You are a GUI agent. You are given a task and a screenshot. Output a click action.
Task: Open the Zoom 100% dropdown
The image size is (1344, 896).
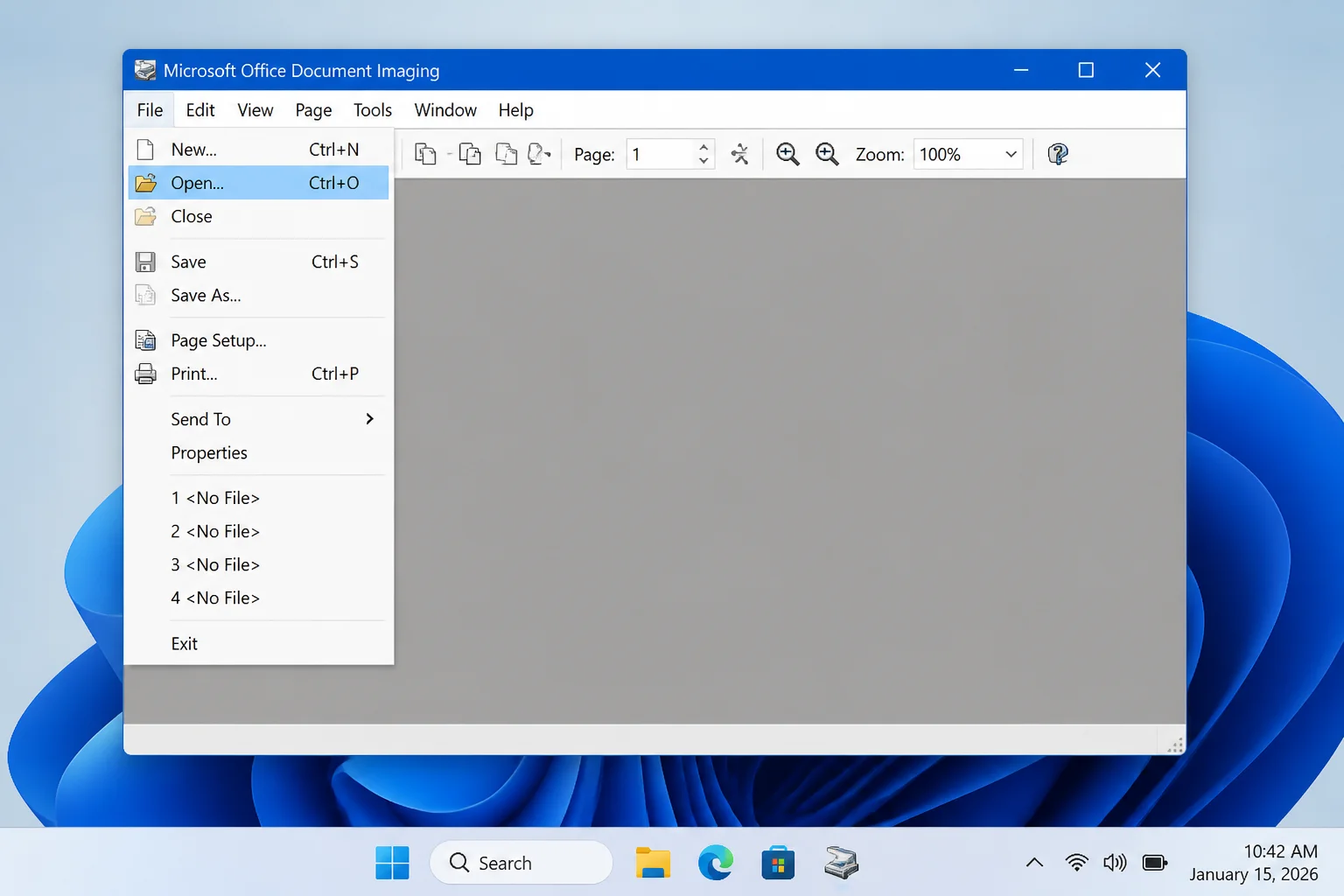(968, 154)
